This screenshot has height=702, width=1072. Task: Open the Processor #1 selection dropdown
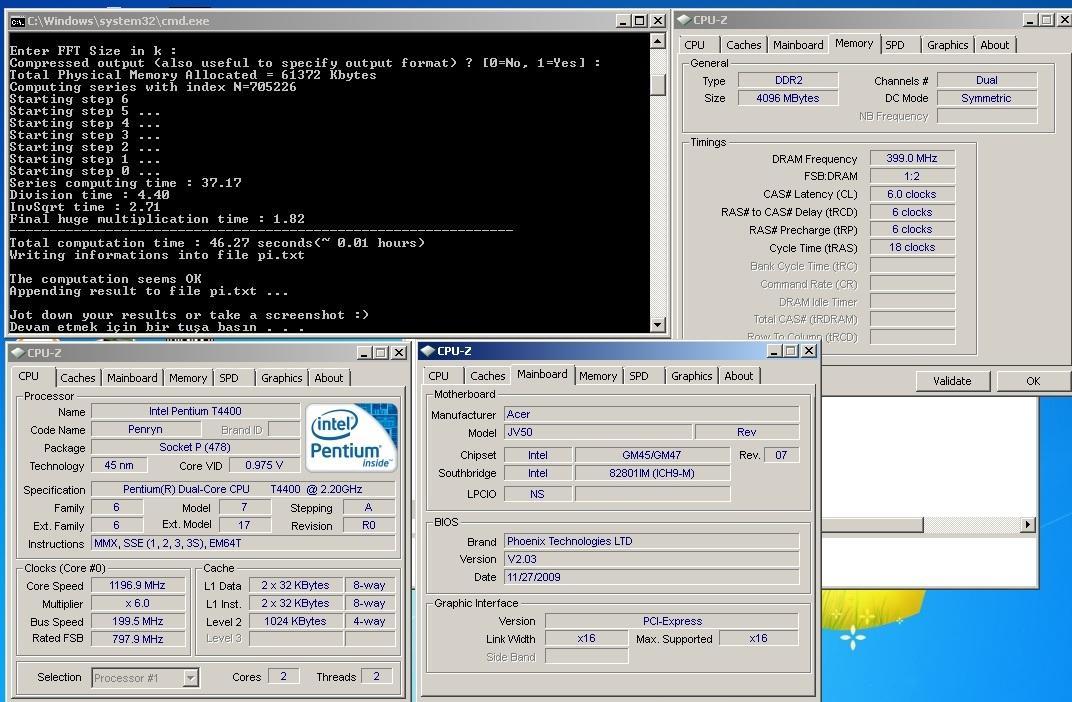pyautogui.click(x=191, y=677)
